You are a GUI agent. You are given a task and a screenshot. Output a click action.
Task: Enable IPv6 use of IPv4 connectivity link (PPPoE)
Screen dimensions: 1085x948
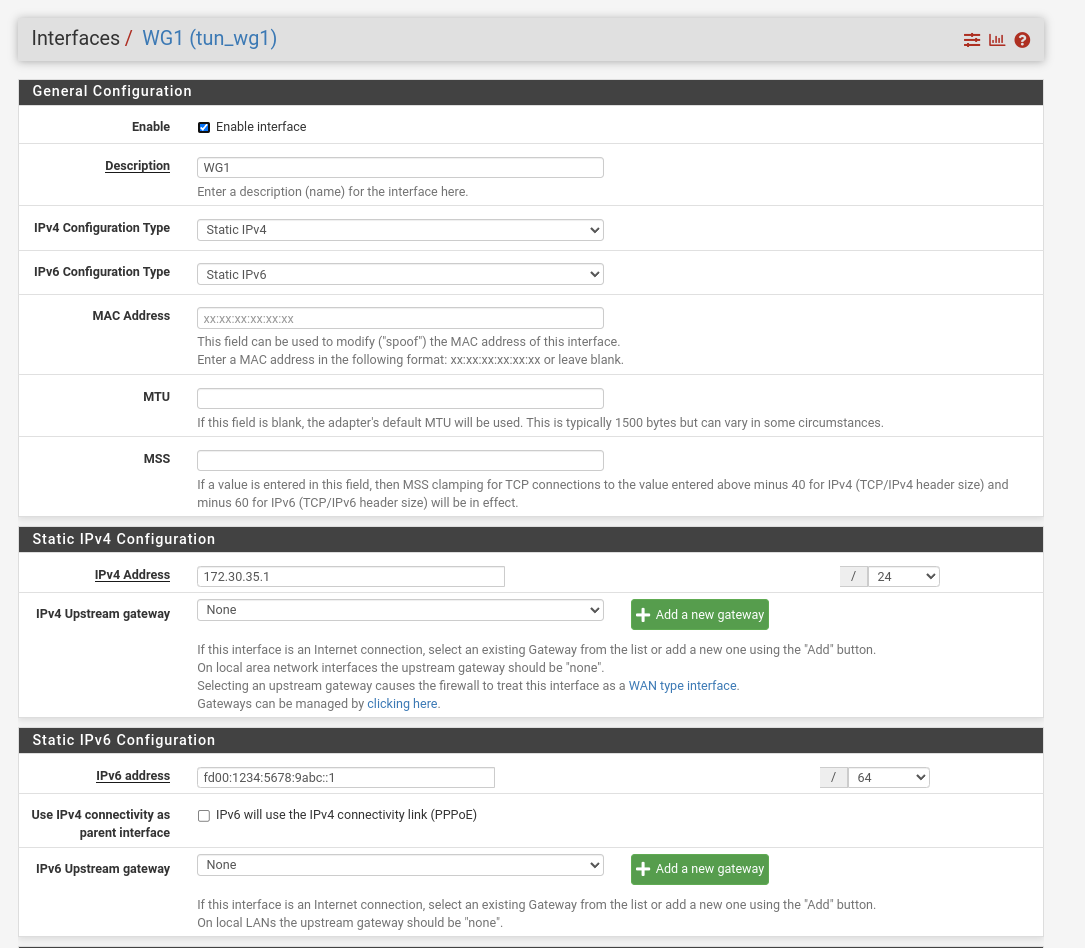(204, 815)
